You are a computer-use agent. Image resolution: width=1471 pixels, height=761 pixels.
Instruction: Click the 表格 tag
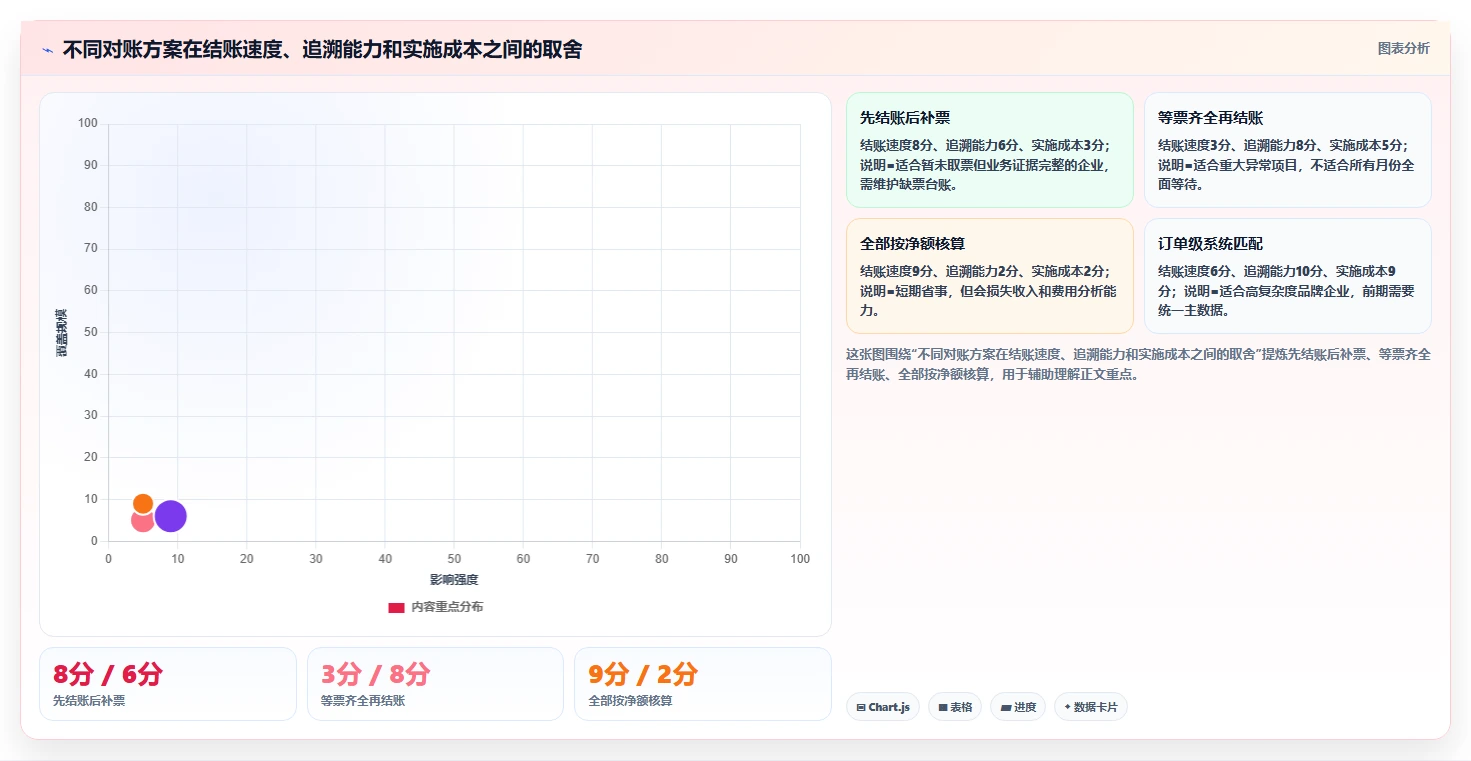(955, 707)
